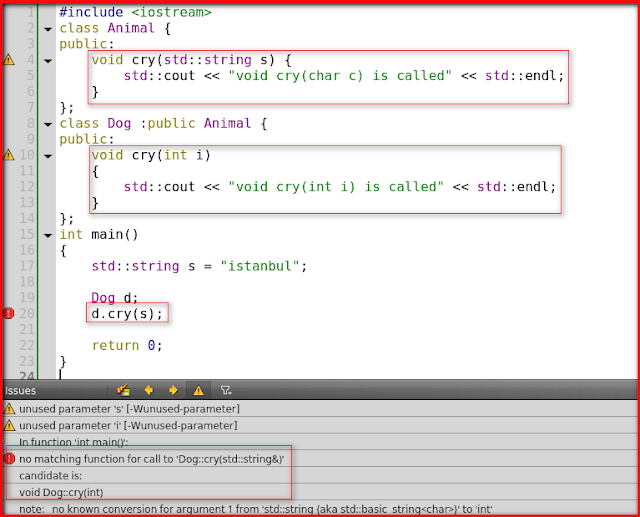Click the 'return 0;' statement
The image size is (640, 517).
point(127,346)
